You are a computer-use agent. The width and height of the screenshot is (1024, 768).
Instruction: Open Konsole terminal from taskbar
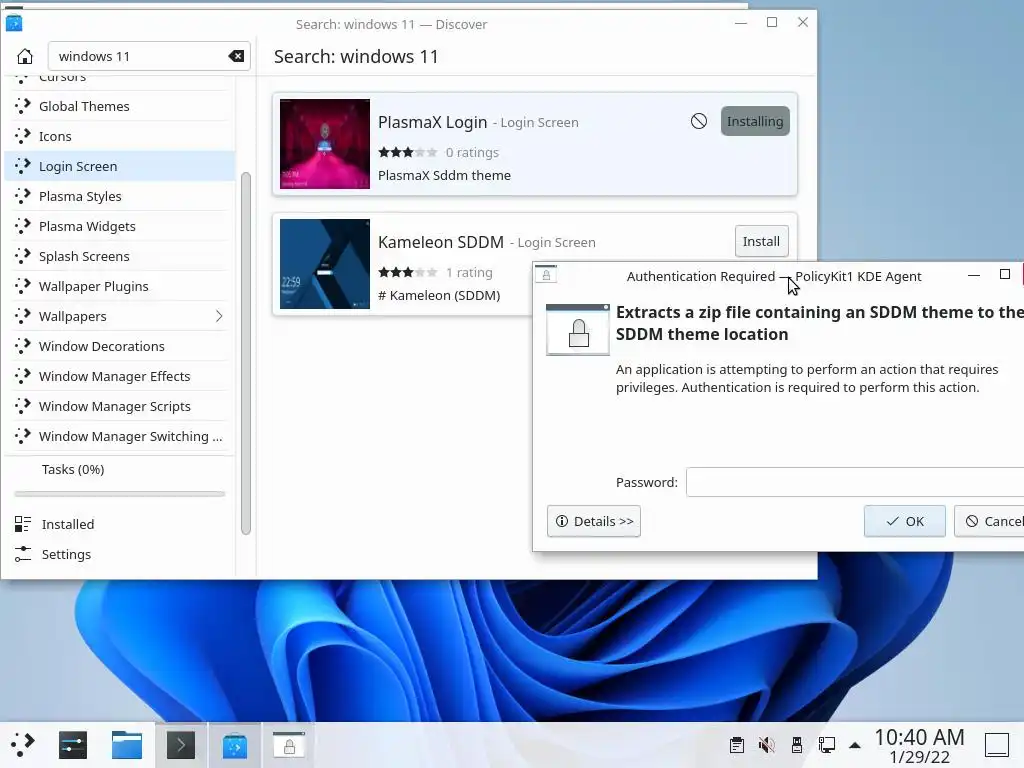coord(181,744)
